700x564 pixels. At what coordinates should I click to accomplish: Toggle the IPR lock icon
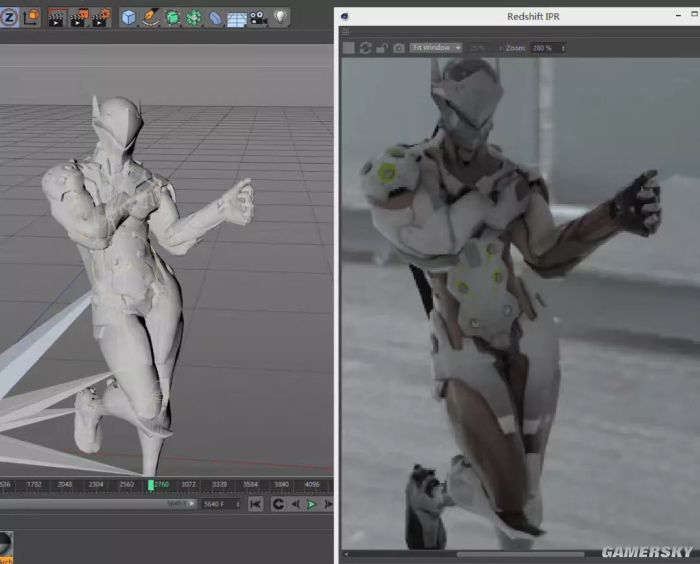coord(382,48)
